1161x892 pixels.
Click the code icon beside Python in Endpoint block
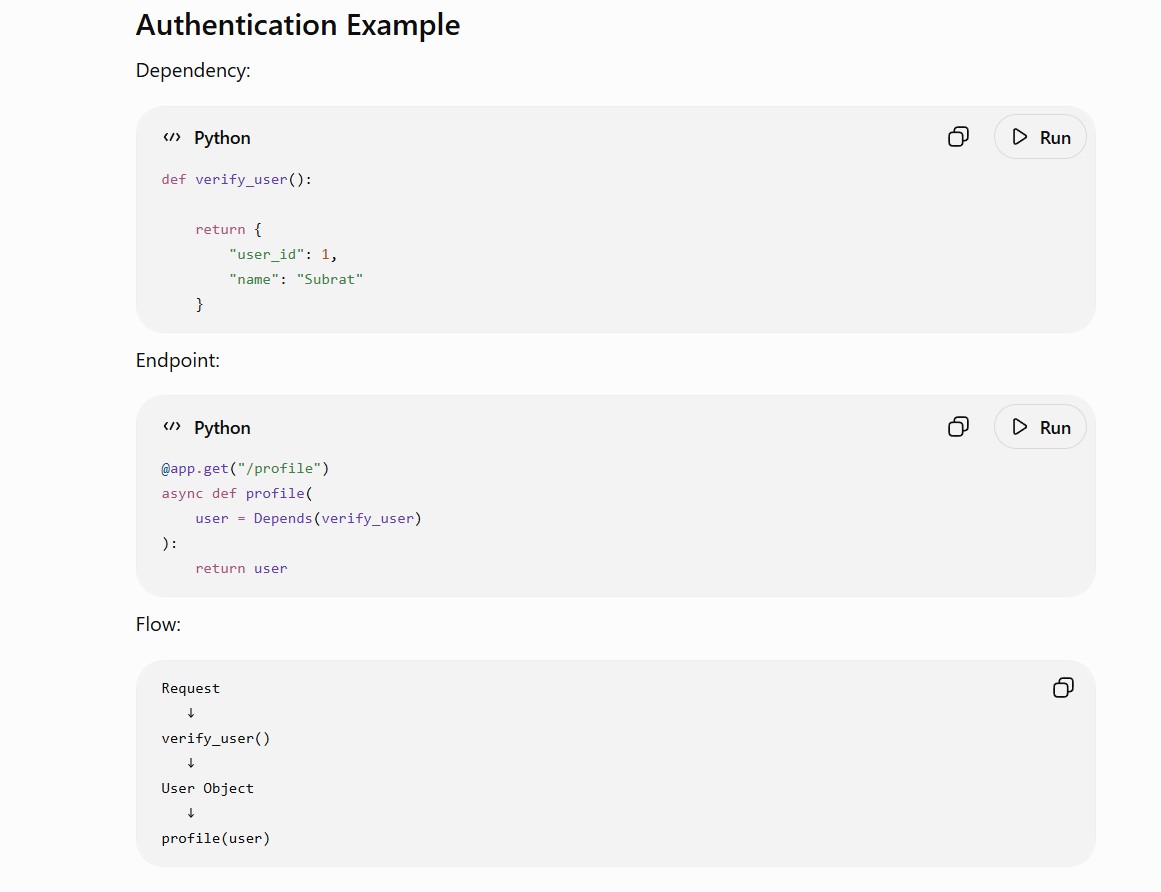click(x=172, y=427)
